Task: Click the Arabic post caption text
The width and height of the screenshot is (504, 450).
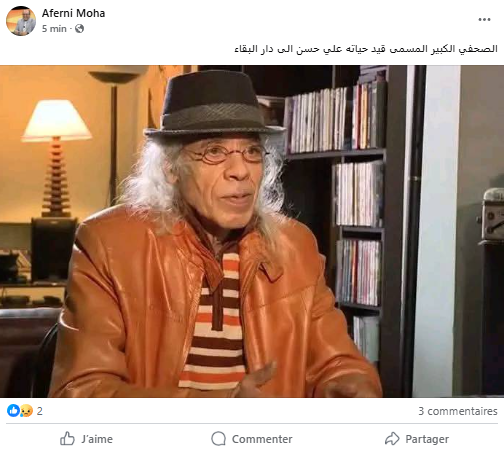Action: coord(366,49)
